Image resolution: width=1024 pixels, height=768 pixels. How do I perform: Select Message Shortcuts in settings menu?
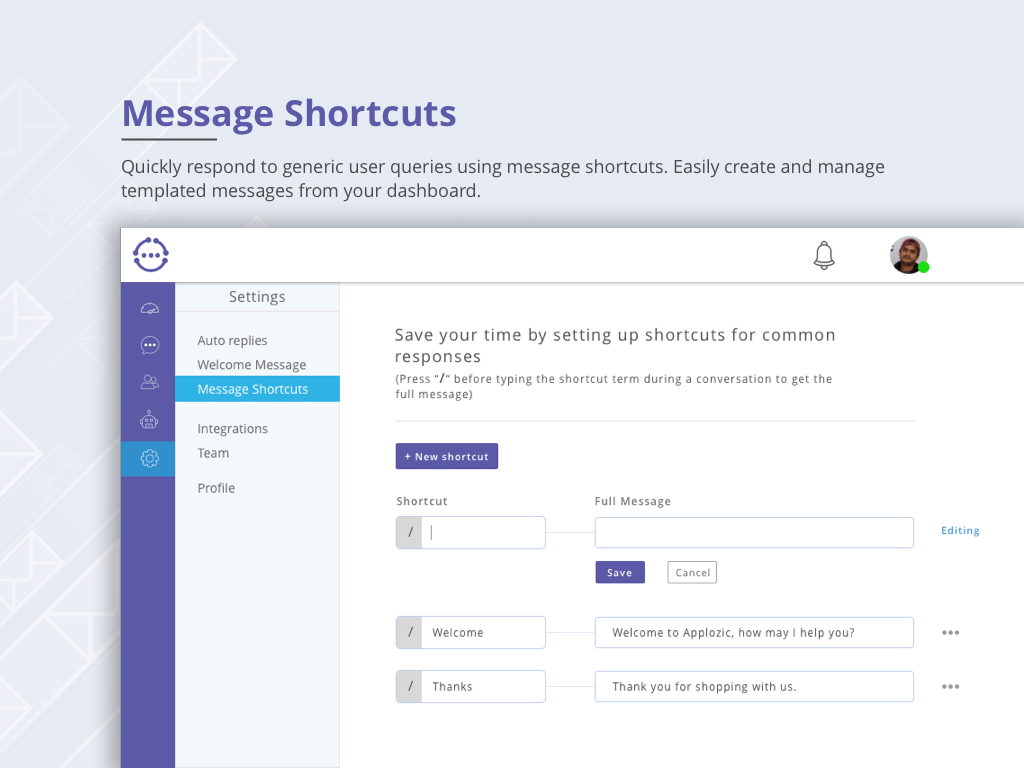(x=257, y=389)
